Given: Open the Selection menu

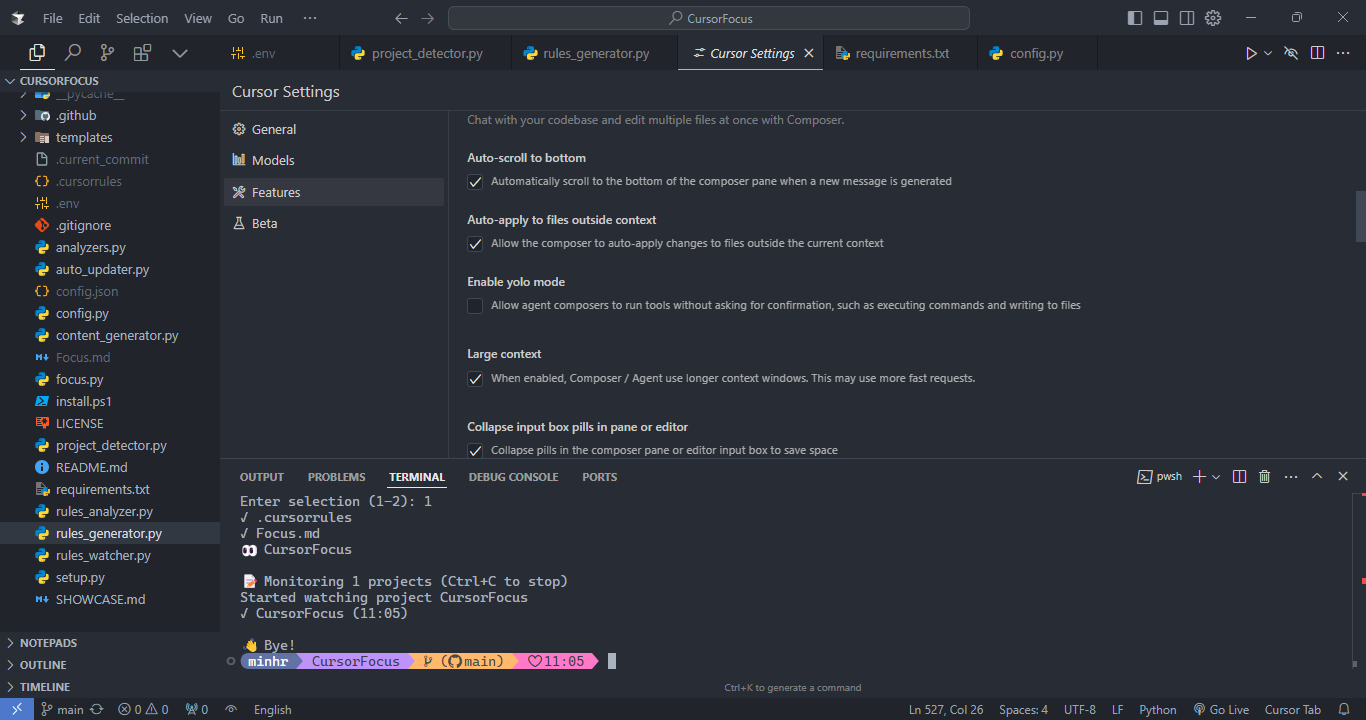Looking at the screenshot, I should (142, 18).
